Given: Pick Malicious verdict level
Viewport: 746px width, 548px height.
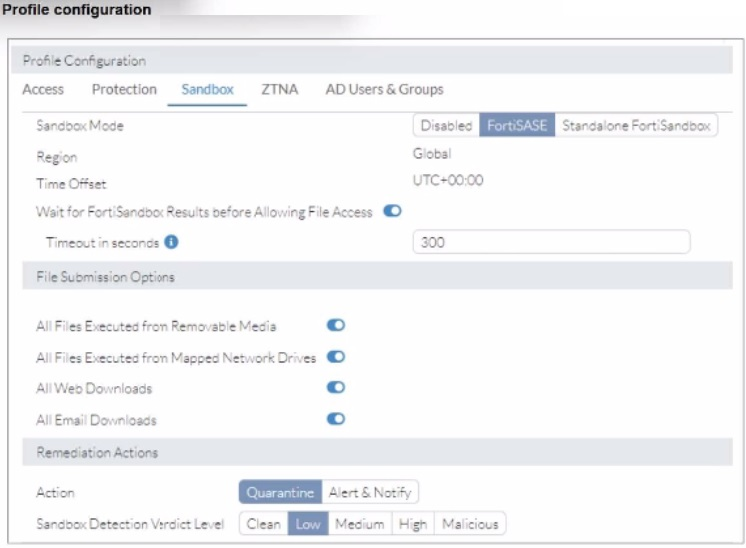Looking at the screenshot, I should tap(470, 523).
